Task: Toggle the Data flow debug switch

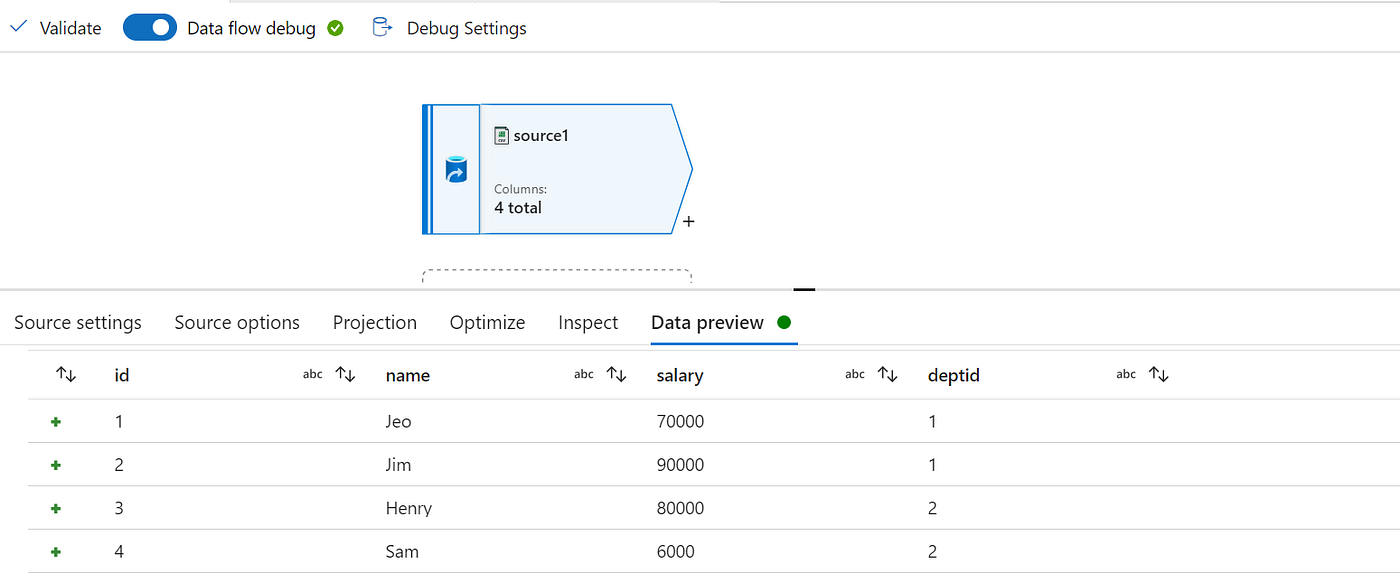Action: click(x=150, y=28)
